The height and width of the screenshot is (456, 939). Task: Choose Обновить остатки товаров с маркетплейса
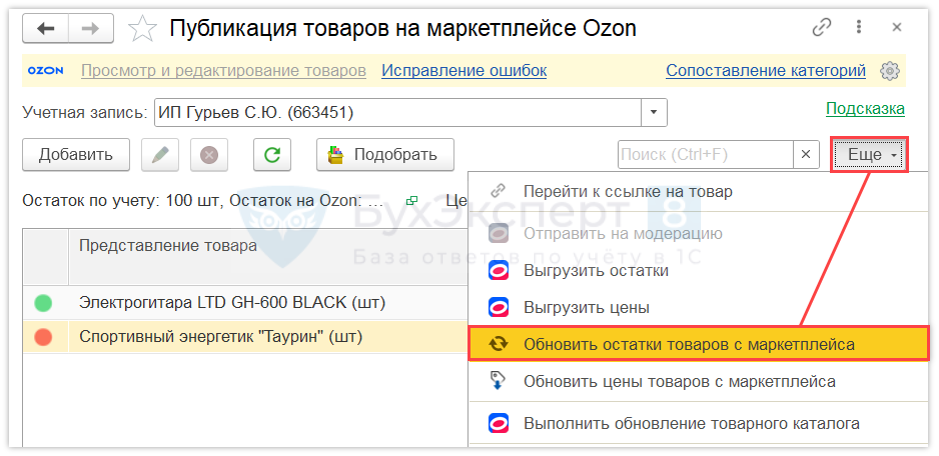pos(698,344)
